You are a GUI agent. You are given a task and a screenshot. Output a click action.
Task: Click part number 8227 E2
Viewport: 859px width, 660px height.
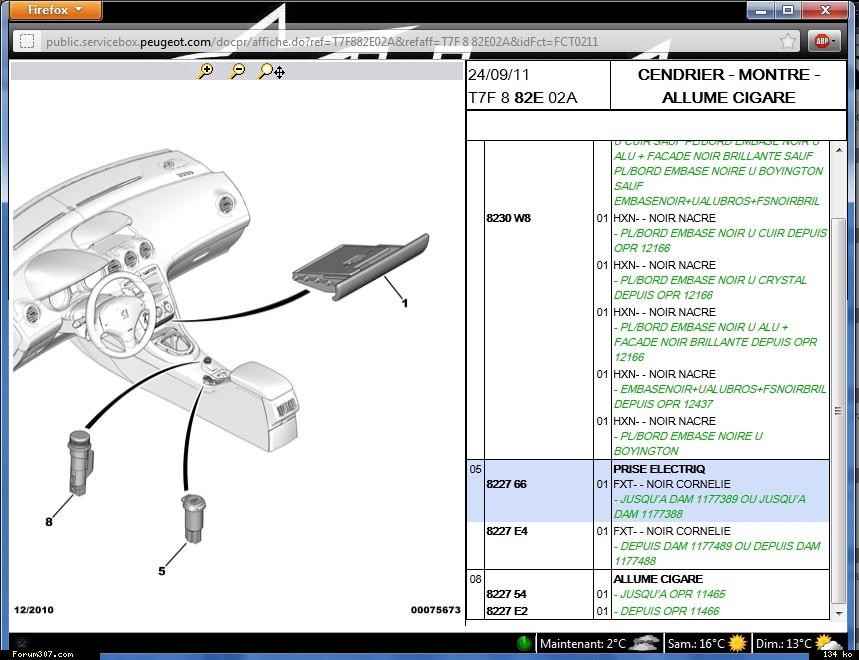(506, 611)
